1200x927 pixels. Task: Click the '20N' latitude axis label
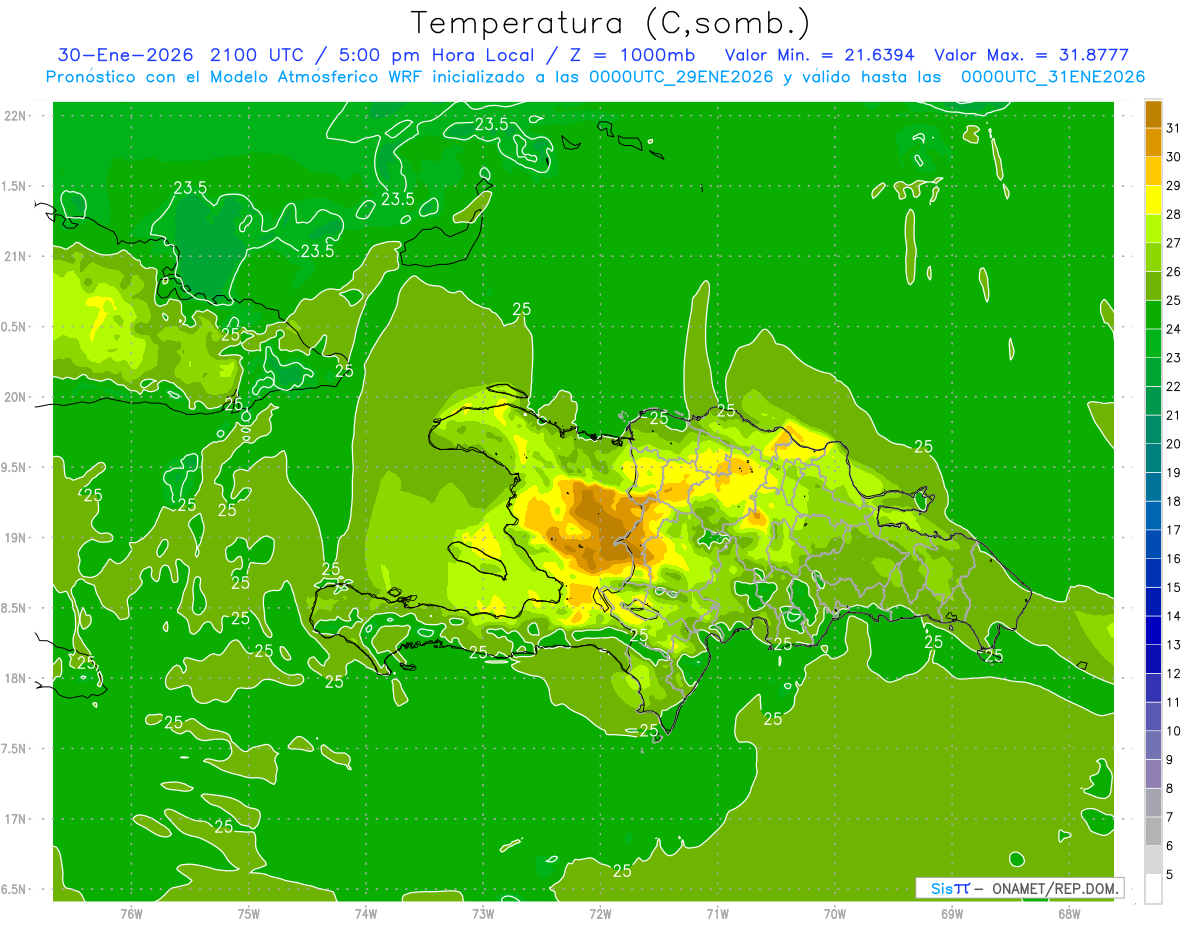tap(15, 397)
